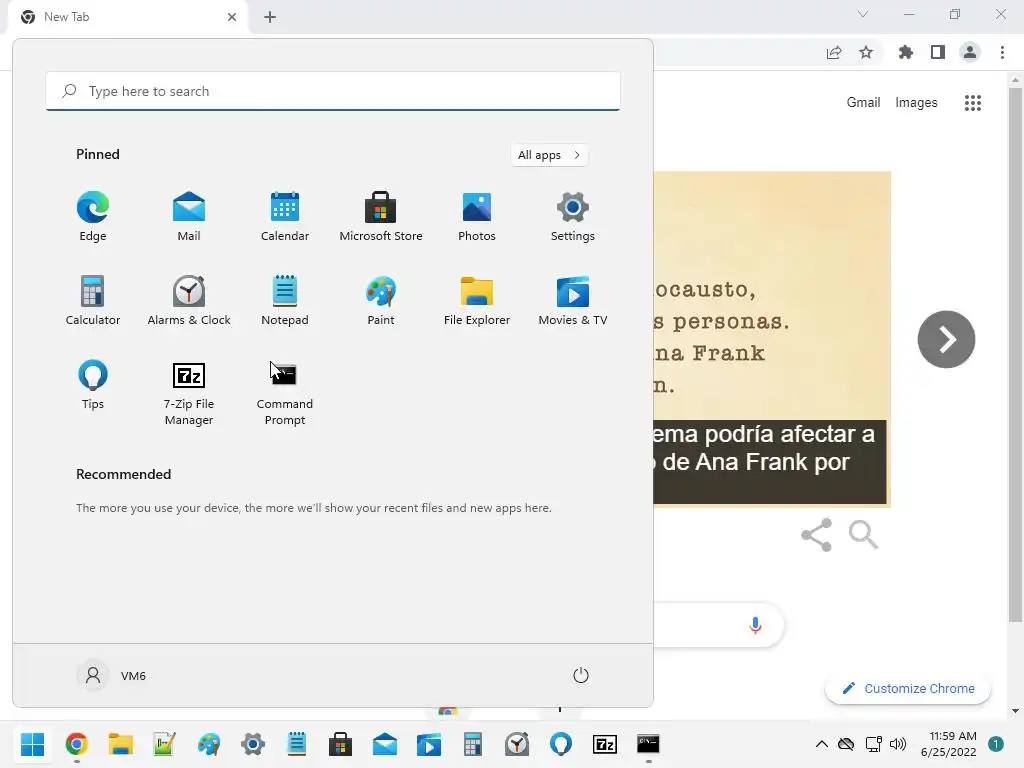Open the volume control in system tray

pyautogui.click(x=898, y=744)
